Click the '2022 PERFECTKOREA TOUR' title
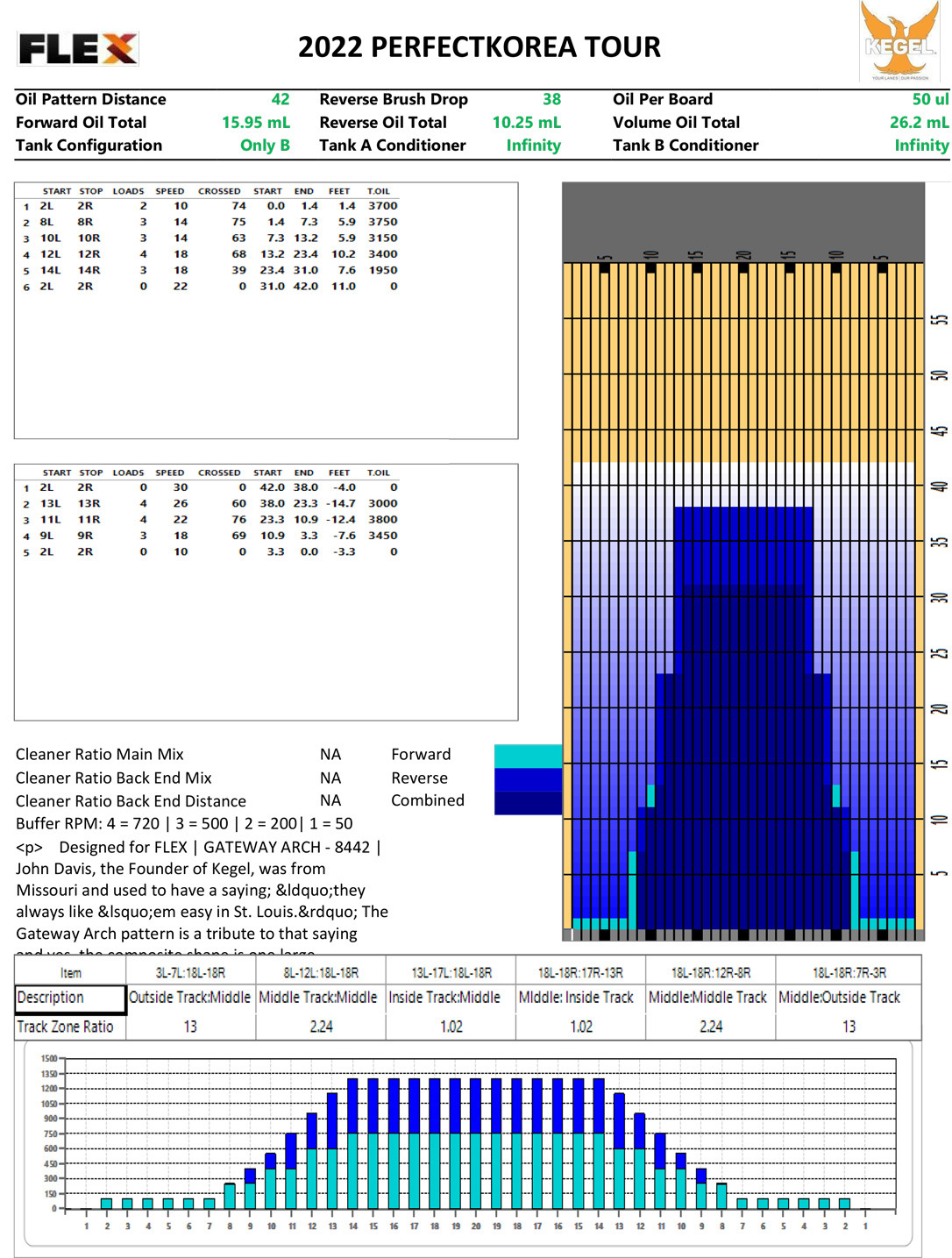This screenshot has width=952, height=1258. point(480,47)
